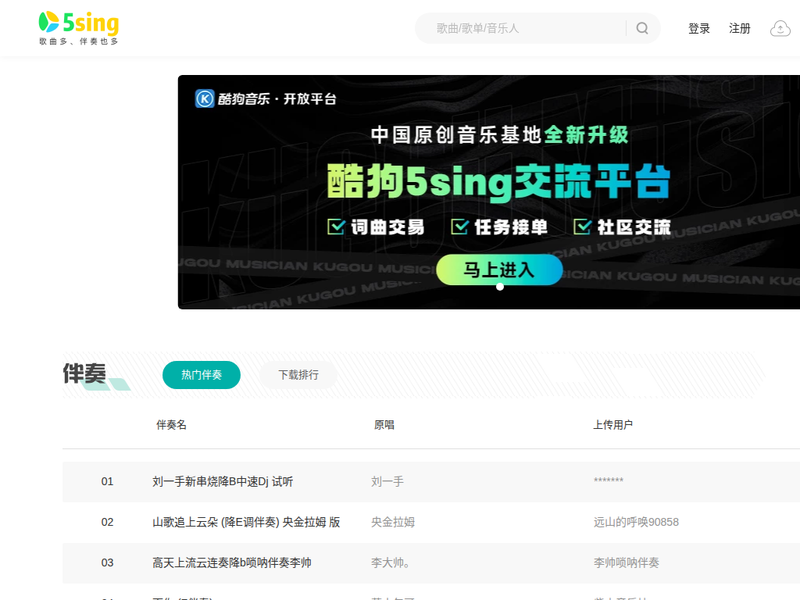
Task: Click rank number 01
Action: point(107,482)
